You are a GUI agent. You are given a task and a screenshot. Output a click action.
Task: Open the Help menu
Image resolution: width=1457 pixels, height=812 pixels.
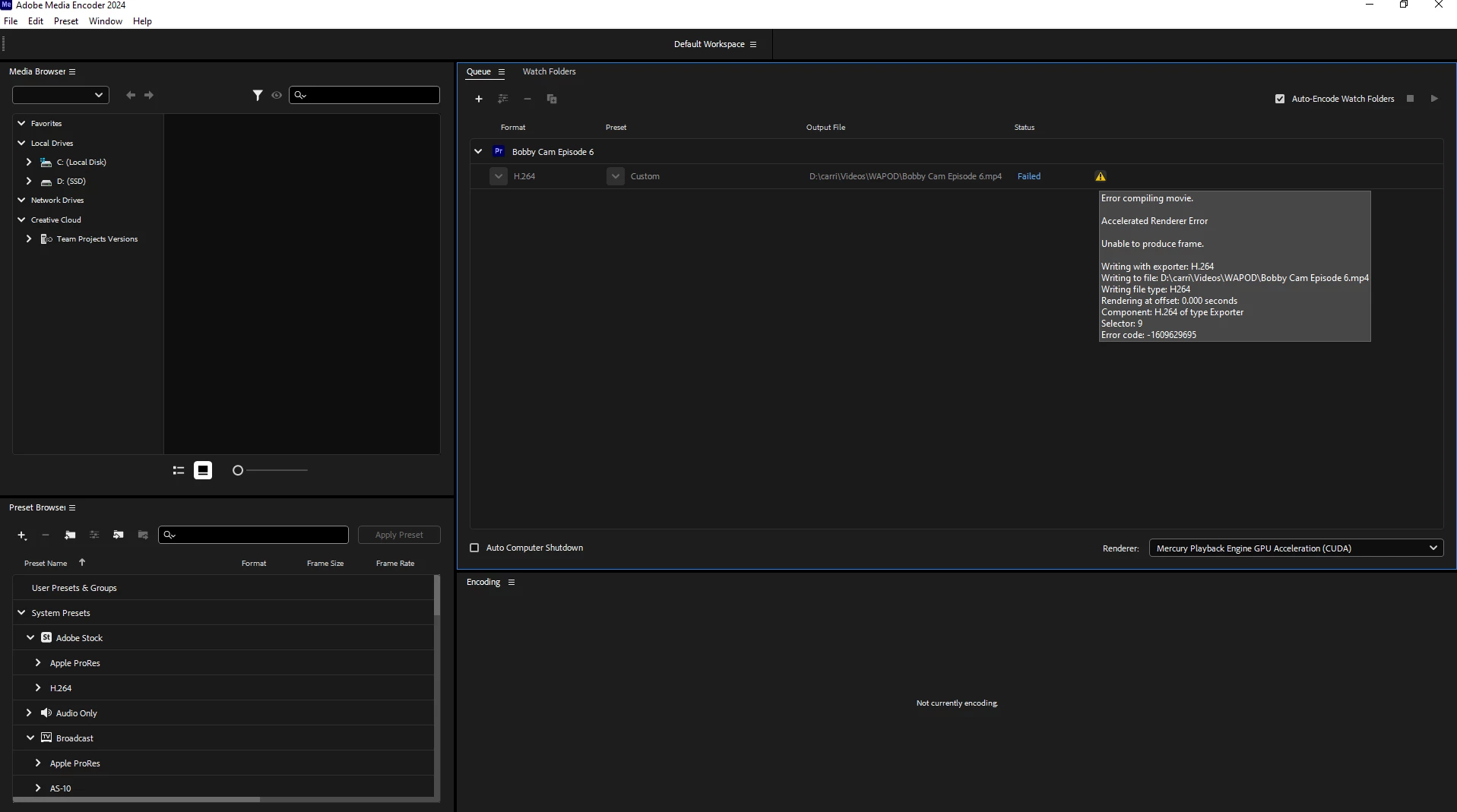tap(142, 21)
